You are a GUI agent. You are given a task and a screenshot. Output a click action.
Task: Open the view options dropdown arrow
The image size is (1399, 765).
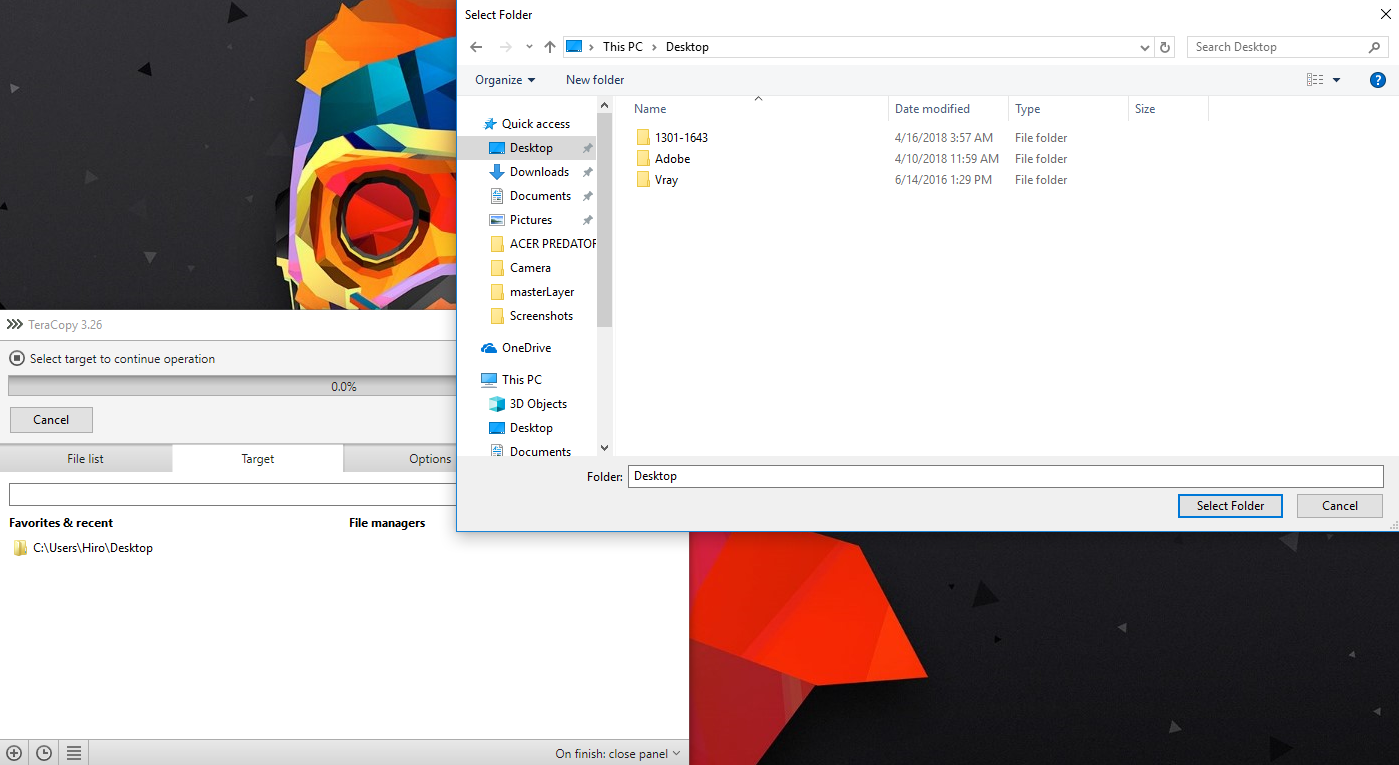point(1337,80)
